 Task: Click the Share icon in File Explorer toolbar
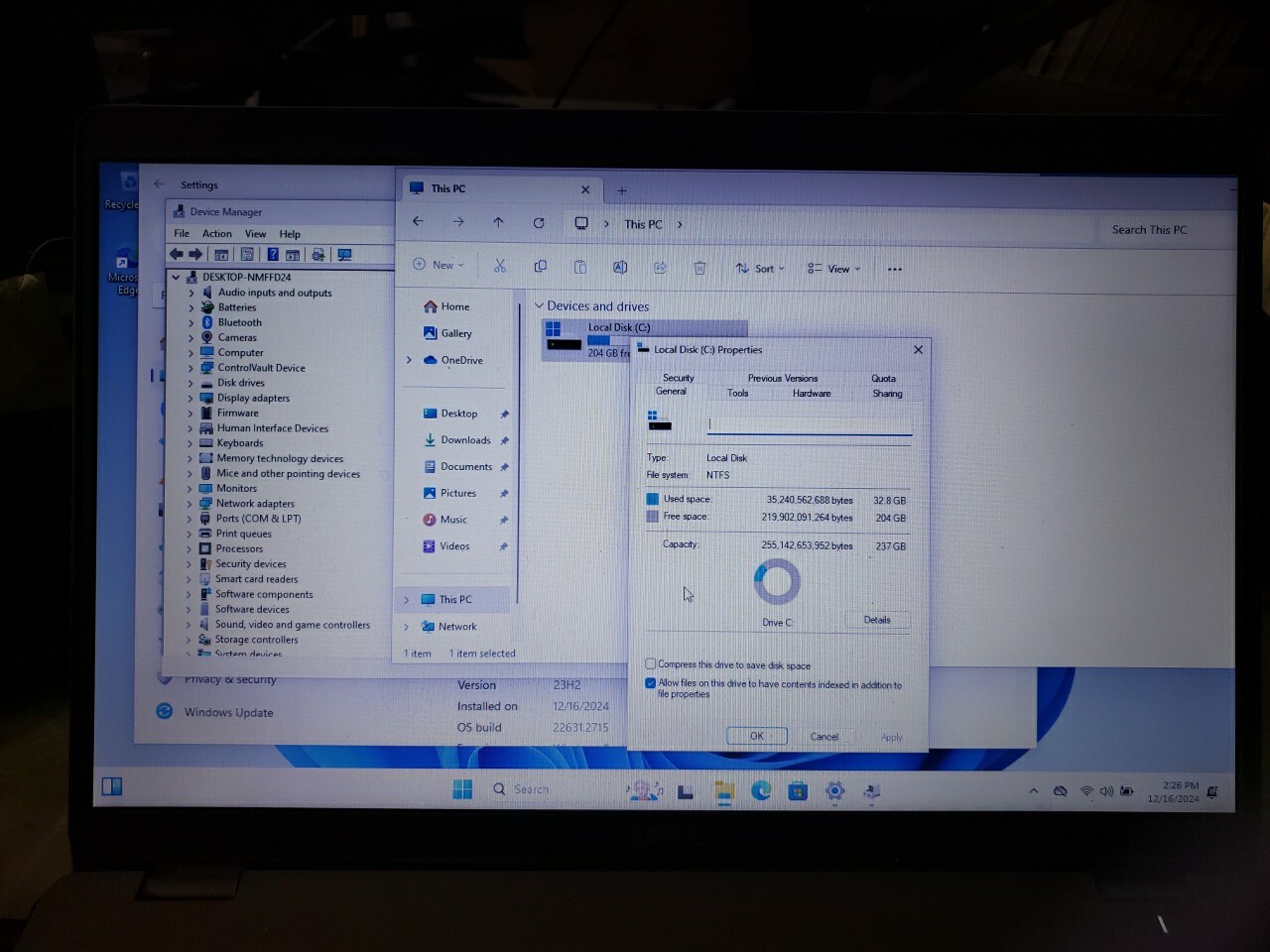point(660,268)
